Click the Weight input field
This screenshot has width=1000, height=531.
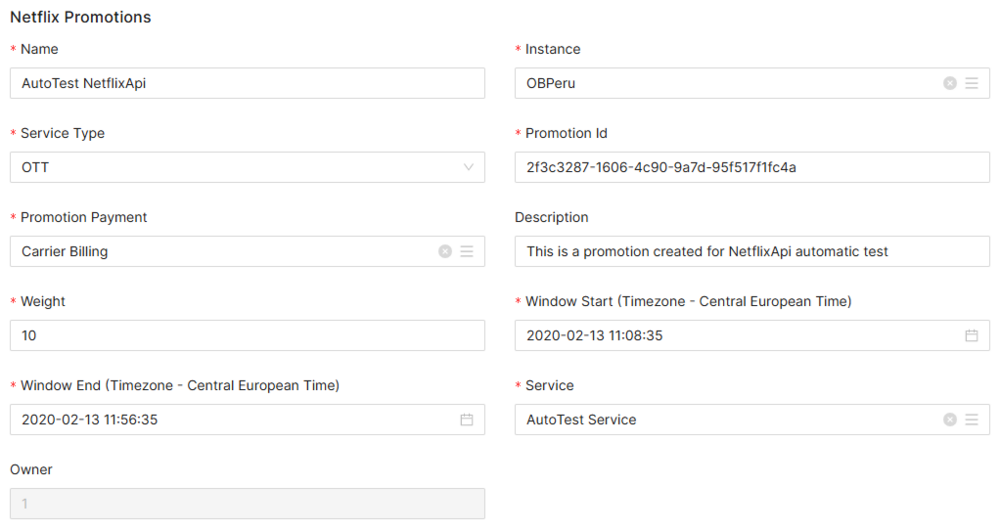coord(246,335)
